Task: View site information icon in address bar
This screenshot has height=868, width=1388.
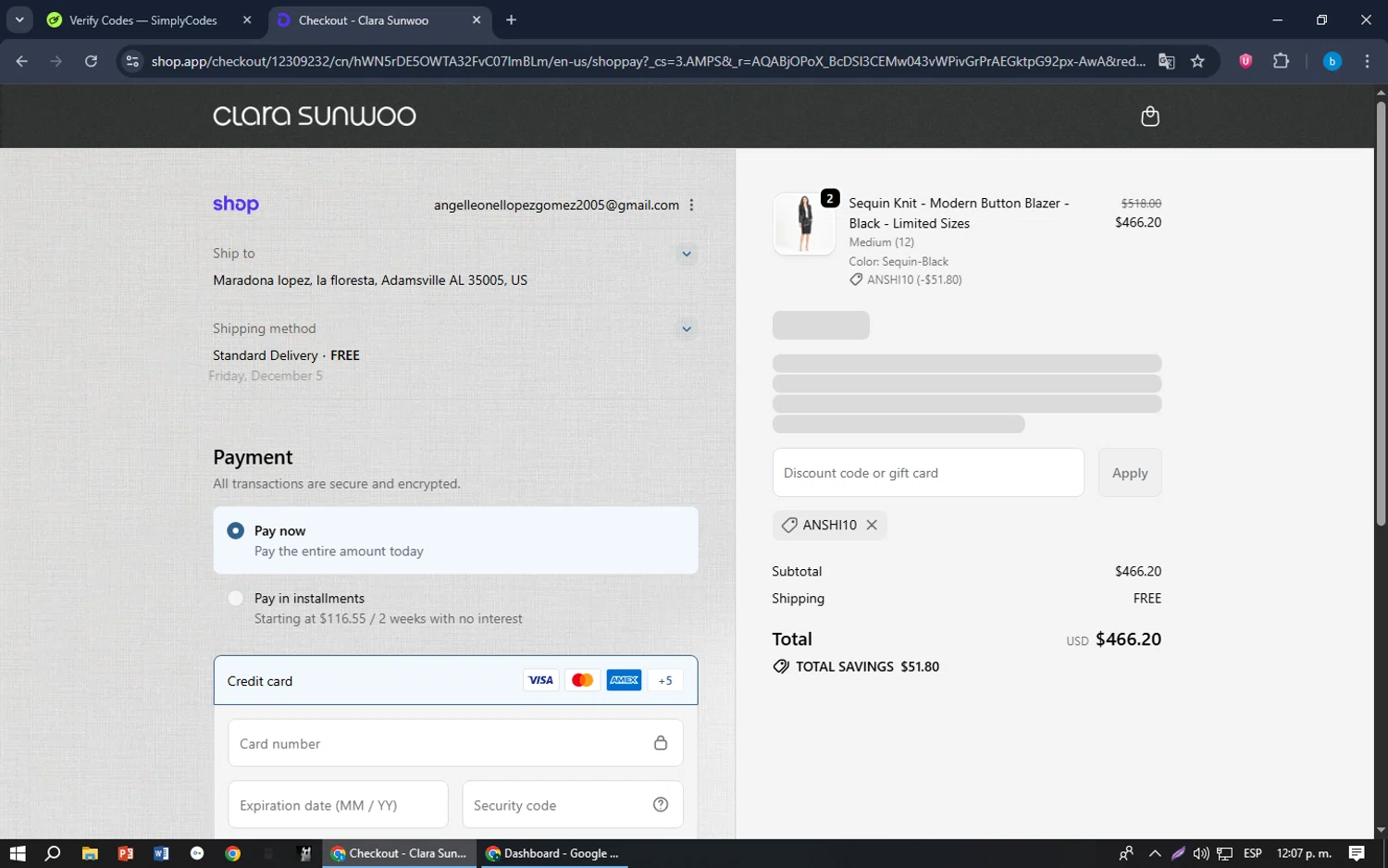Action: pos(132,61)
